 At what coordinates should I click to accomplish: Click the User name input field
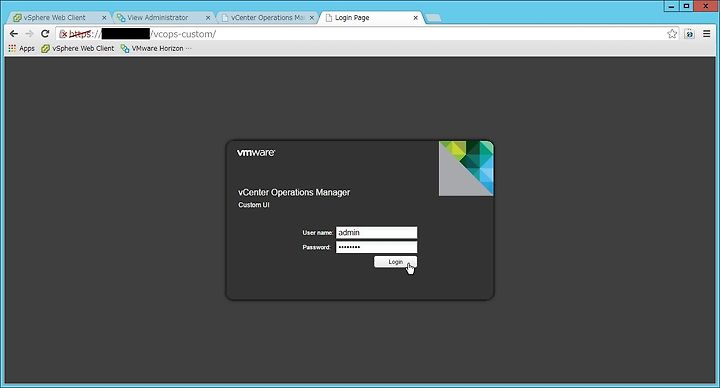pyautogui.click(x=377, y=232)
